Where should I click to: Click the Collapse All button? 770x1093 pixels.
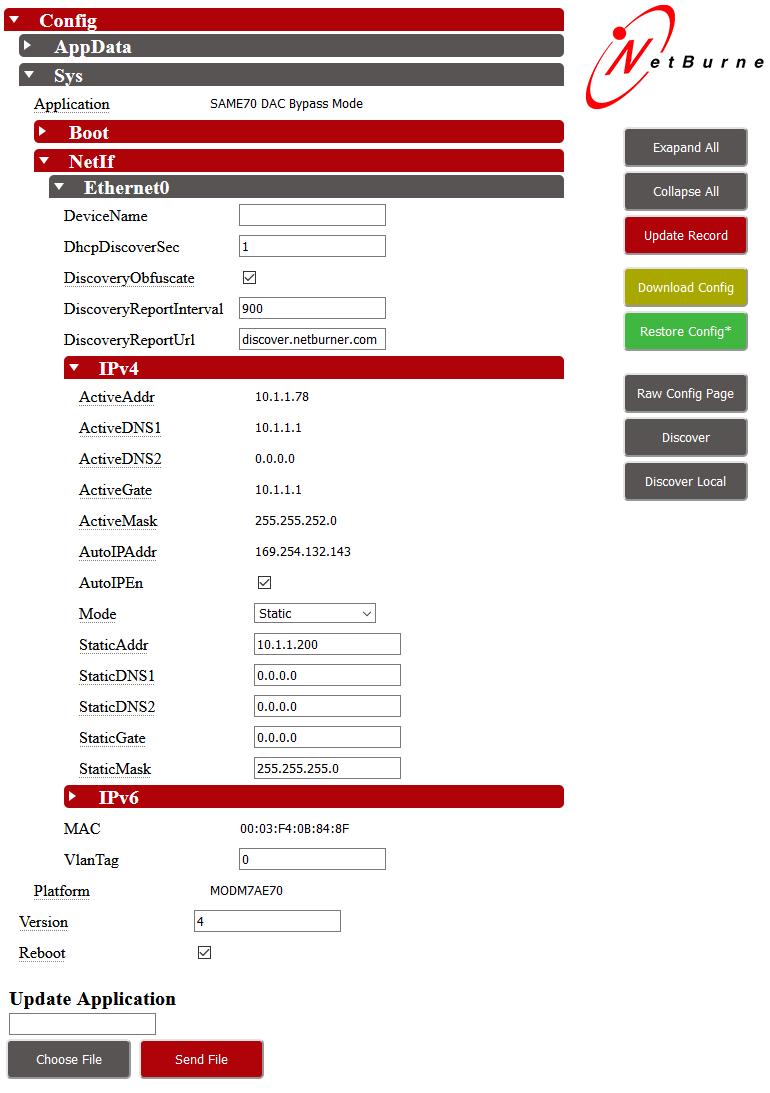point(686,192)
